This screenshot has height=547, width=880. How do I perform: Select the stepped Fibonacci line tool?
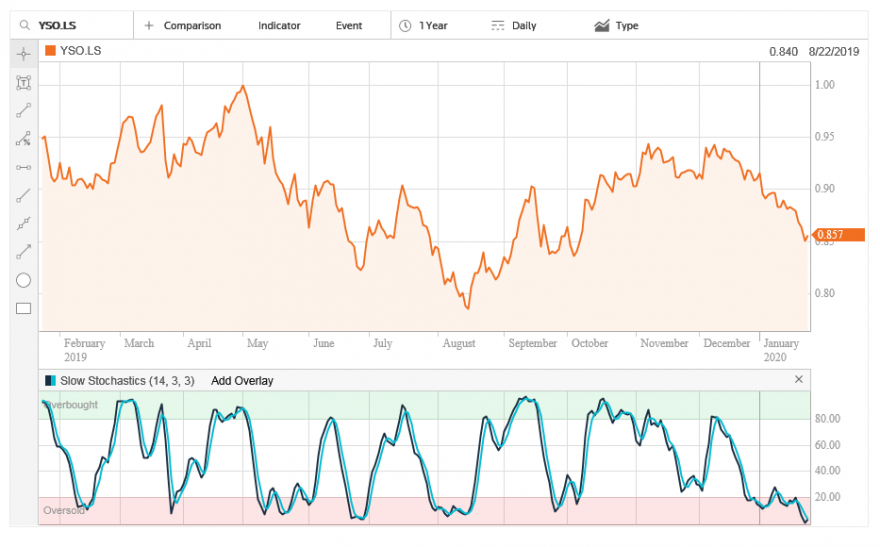point(23,223)
